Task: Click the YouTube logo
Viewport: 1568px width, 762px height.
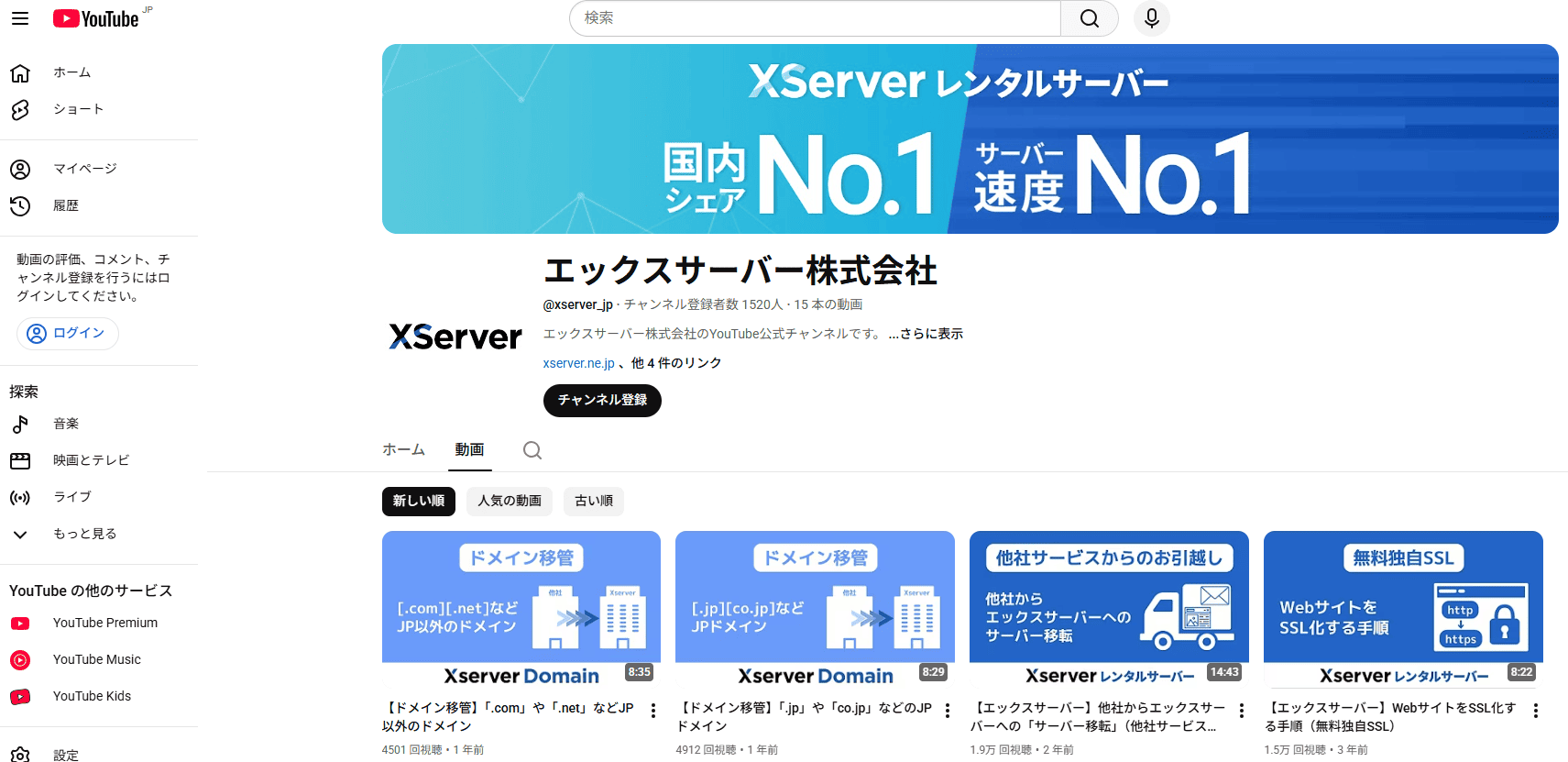Action: [96, 18]
